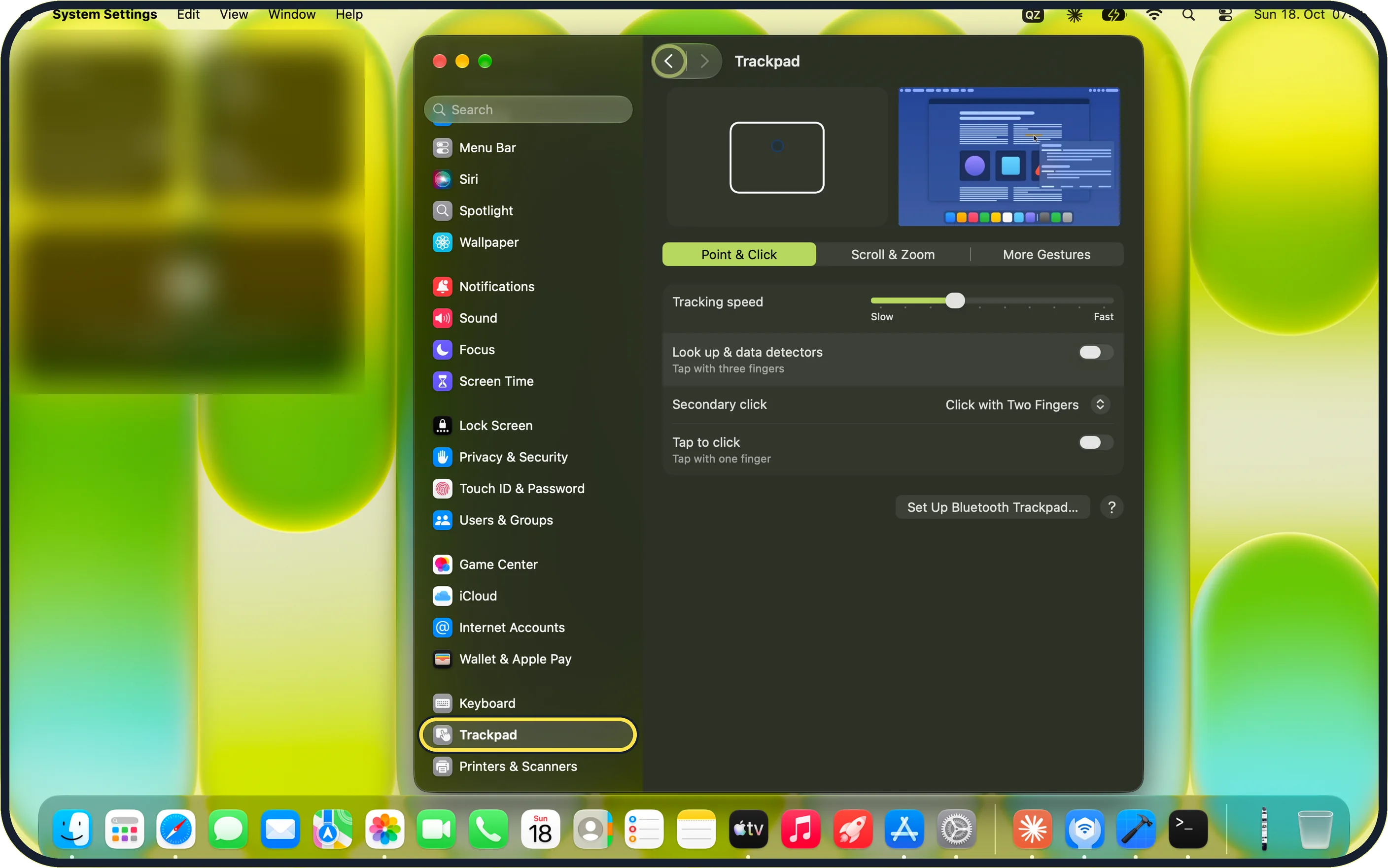Image resolution: width=1388 pixels, height=868 pixels.
Task: Open Users & Groups settings
Action: pyautogui.click(x=528, y=520)
